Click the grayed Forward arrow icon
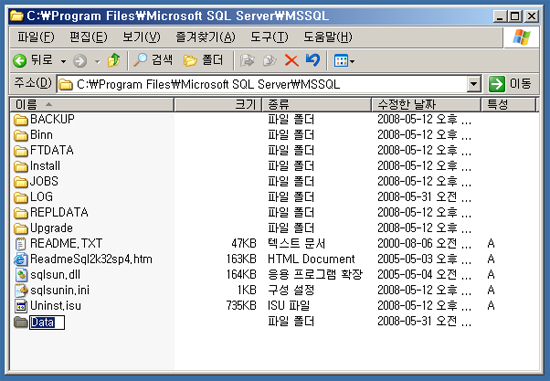Screen dimensions: 550x381 pyautogui.click(x=80, y=61)
